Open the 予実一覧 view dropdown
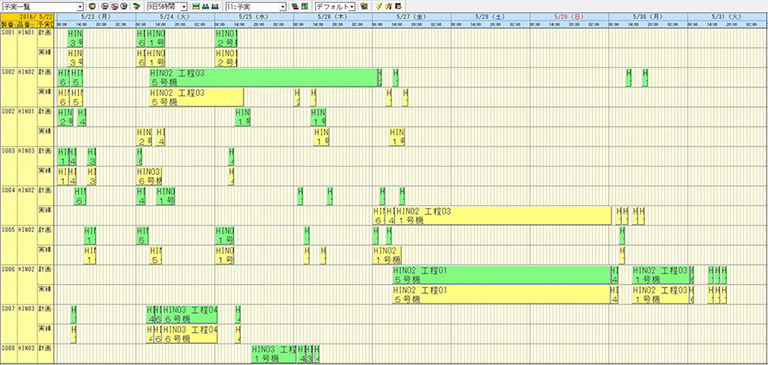The height and width of the screenshot is (365, 768). pos(43,7)
